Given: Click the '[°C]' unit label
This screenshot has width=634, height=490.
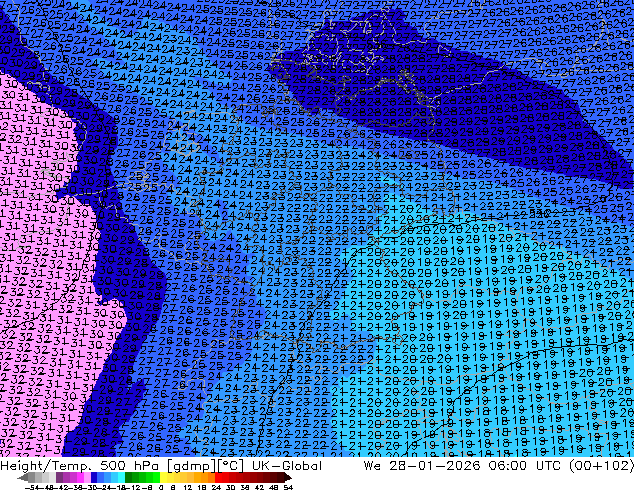Looking at the screenshot, I should coord(231,466).
